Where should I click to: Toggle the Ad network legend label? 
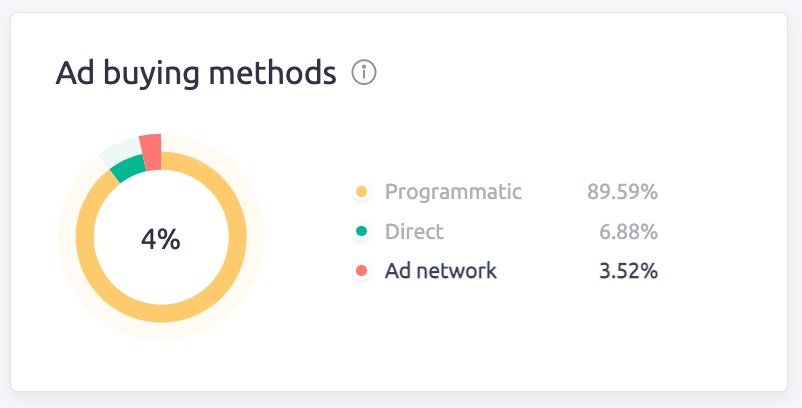440,271
